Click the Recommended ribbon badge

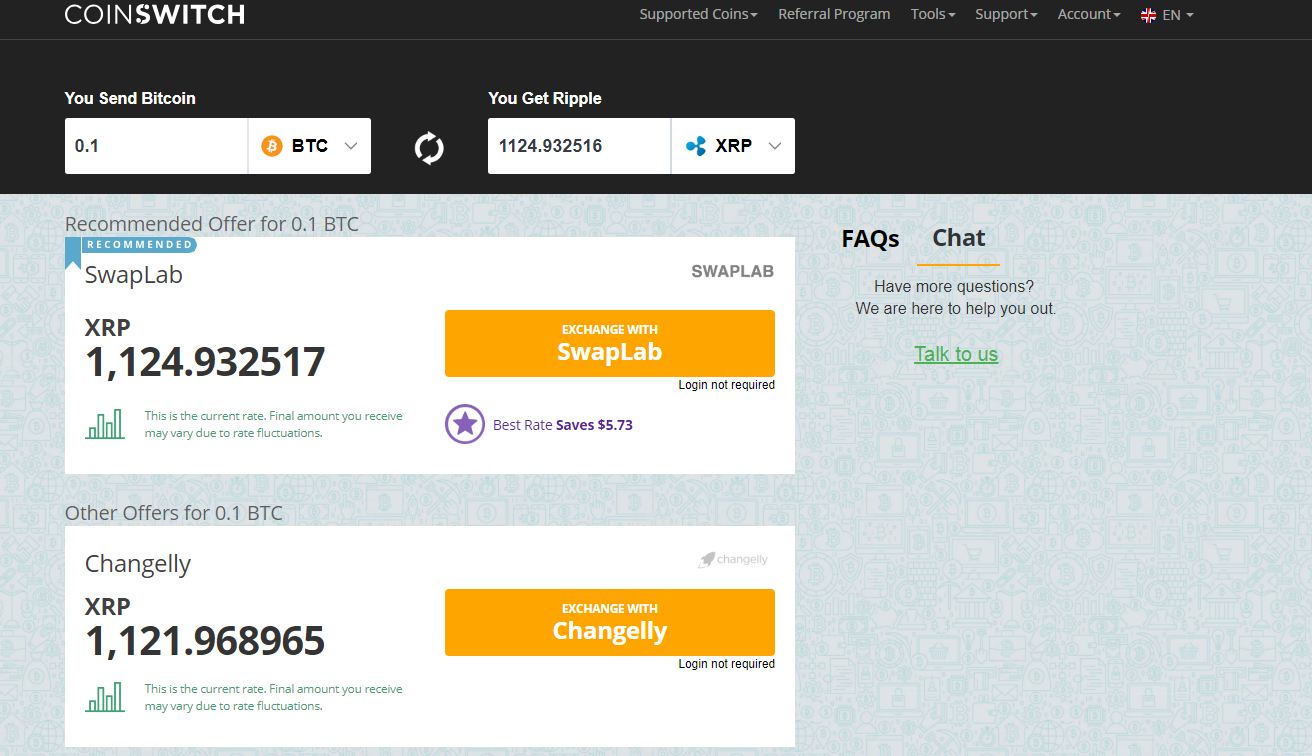pyautogui.click(x=131, y=245)
